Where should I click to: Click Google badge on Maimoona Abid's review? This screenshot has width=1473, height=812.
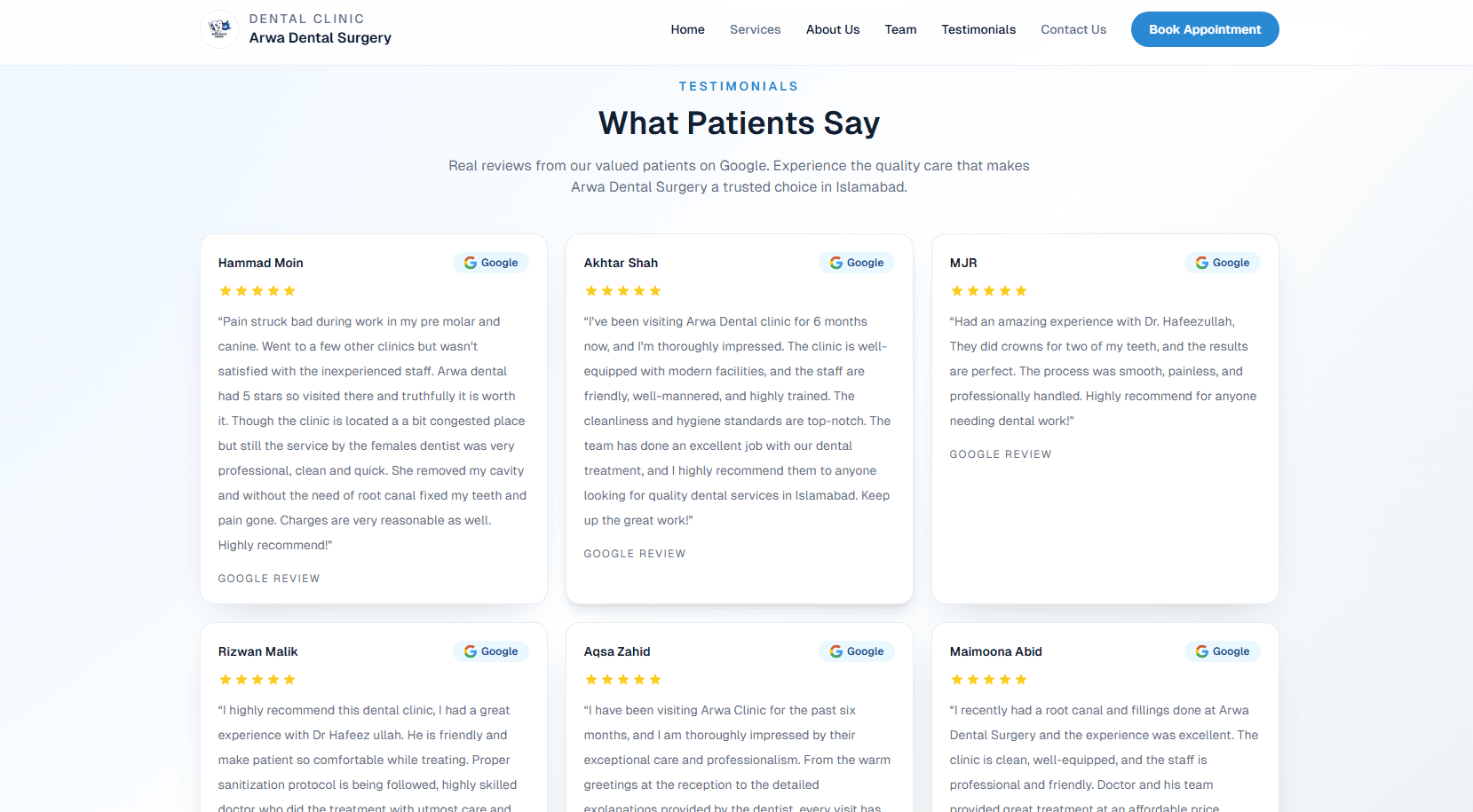pyautogui.click(x=1223, y=651)
